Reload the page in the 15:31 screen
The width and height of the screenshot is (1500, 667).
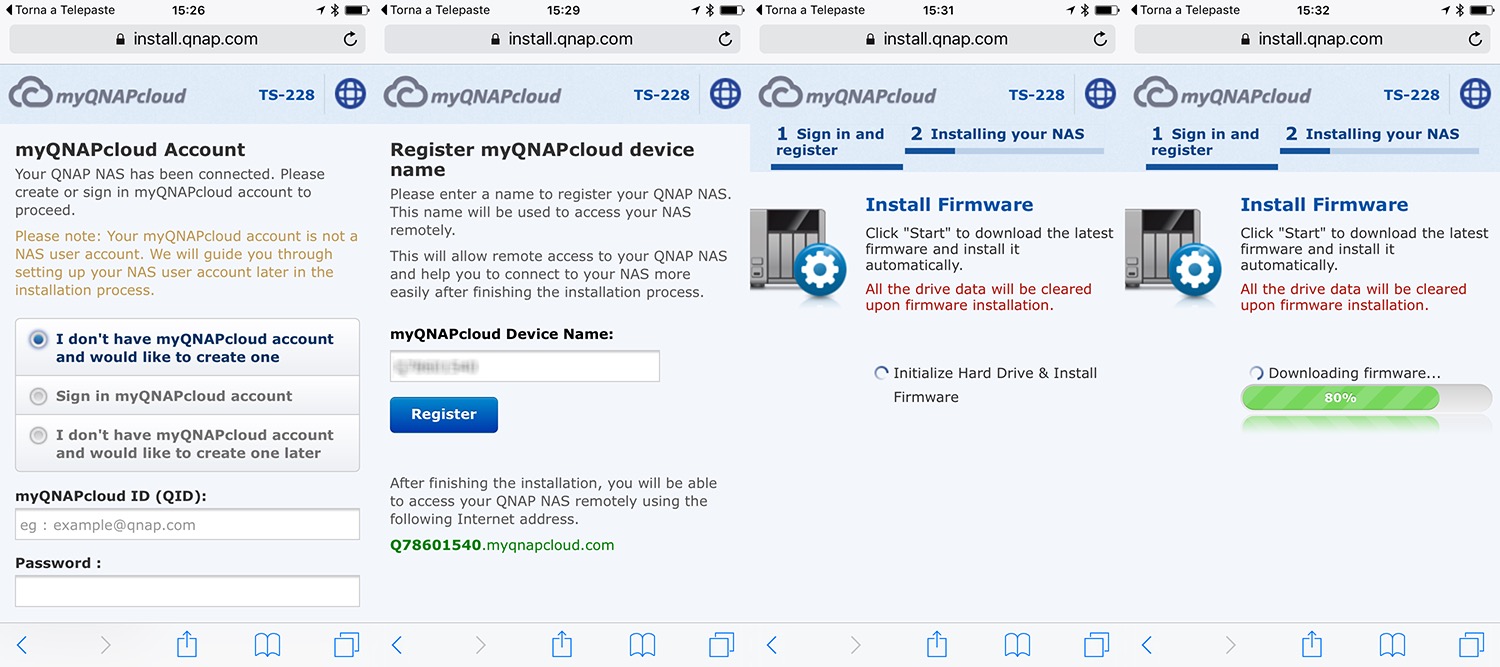click(x=1100, y=40)
